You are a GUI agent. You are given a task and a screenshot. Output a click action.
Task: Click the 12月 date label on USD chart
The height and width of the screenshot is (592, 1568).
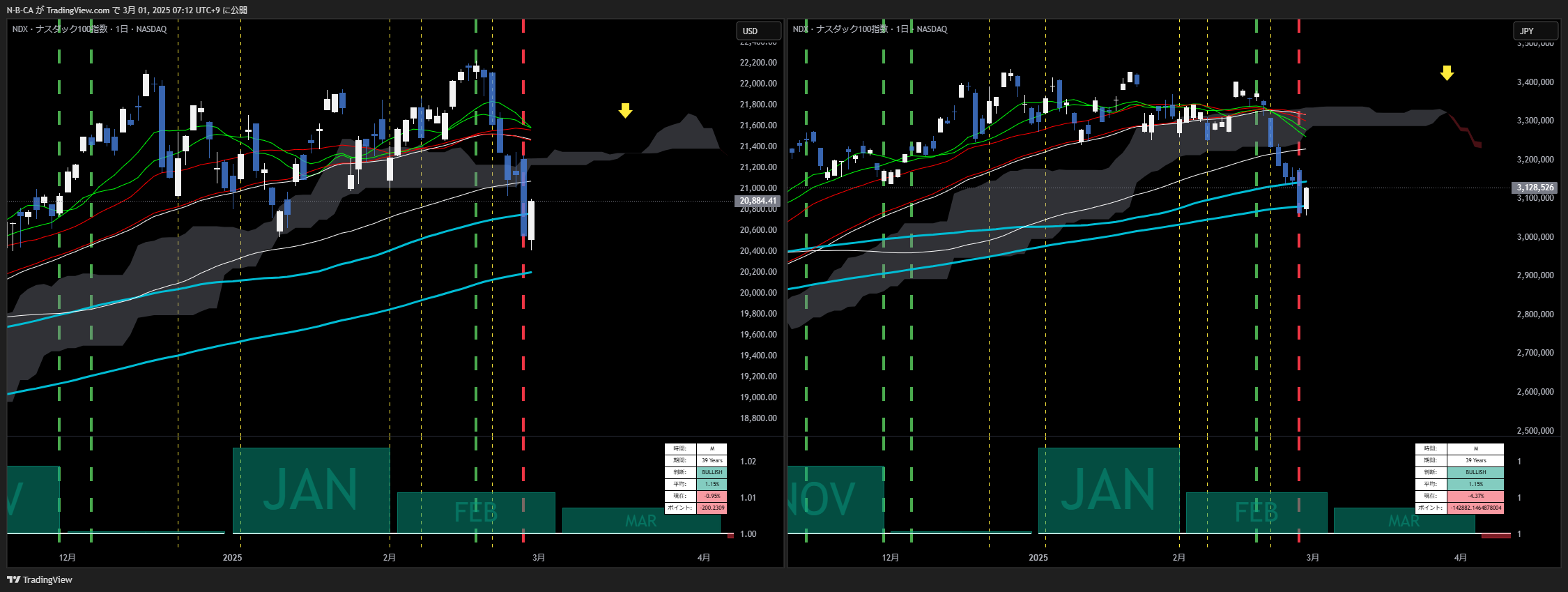coord(68,558)
